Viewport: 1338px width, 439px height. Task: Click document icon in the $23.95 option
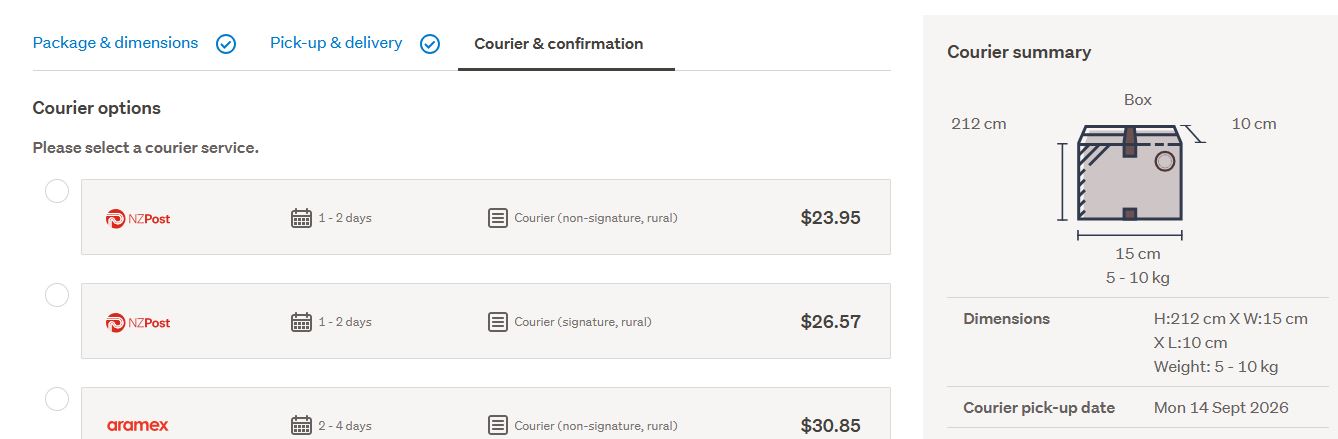point(498,218)
